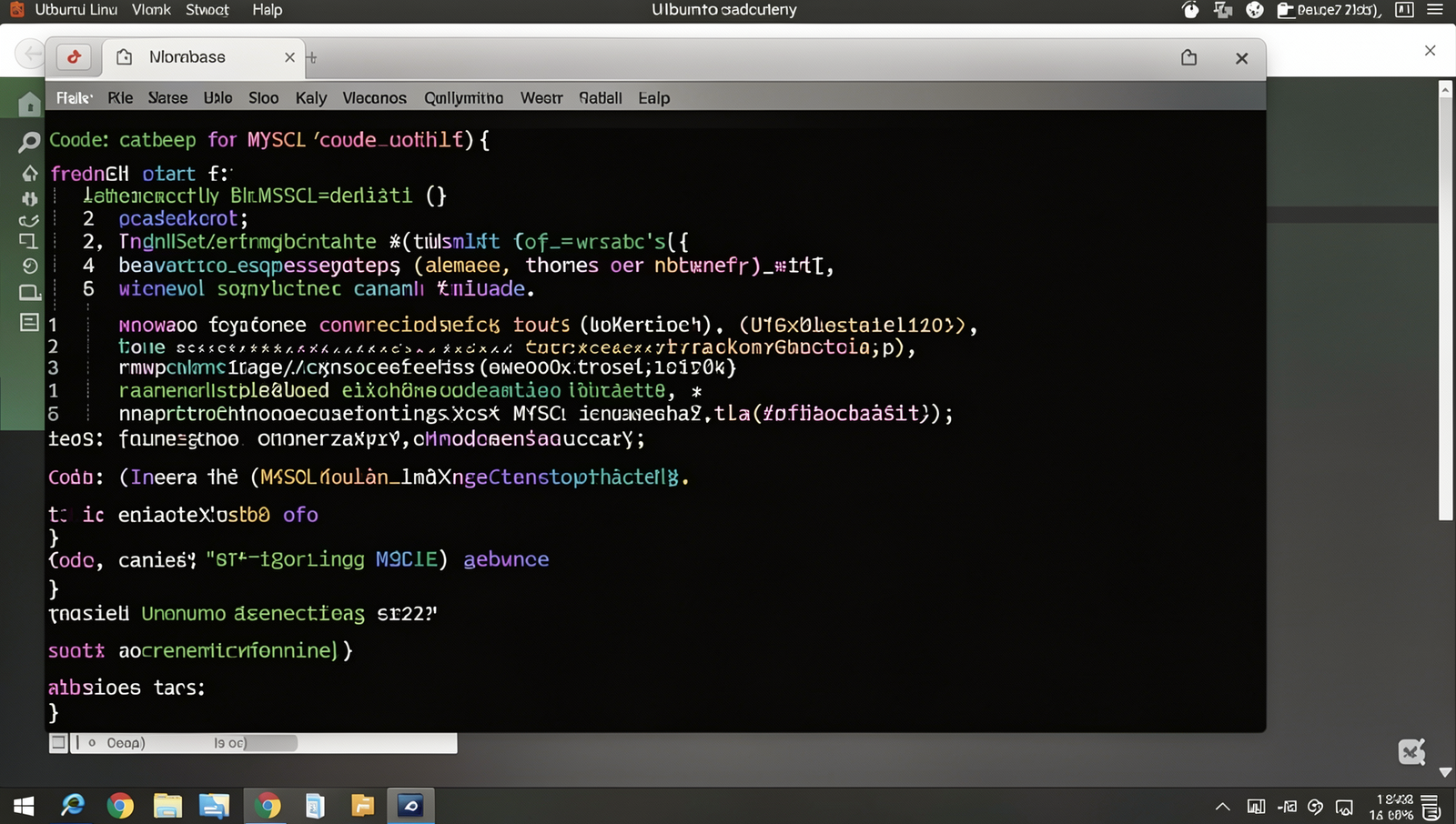Open the Flaile menu

75,98
